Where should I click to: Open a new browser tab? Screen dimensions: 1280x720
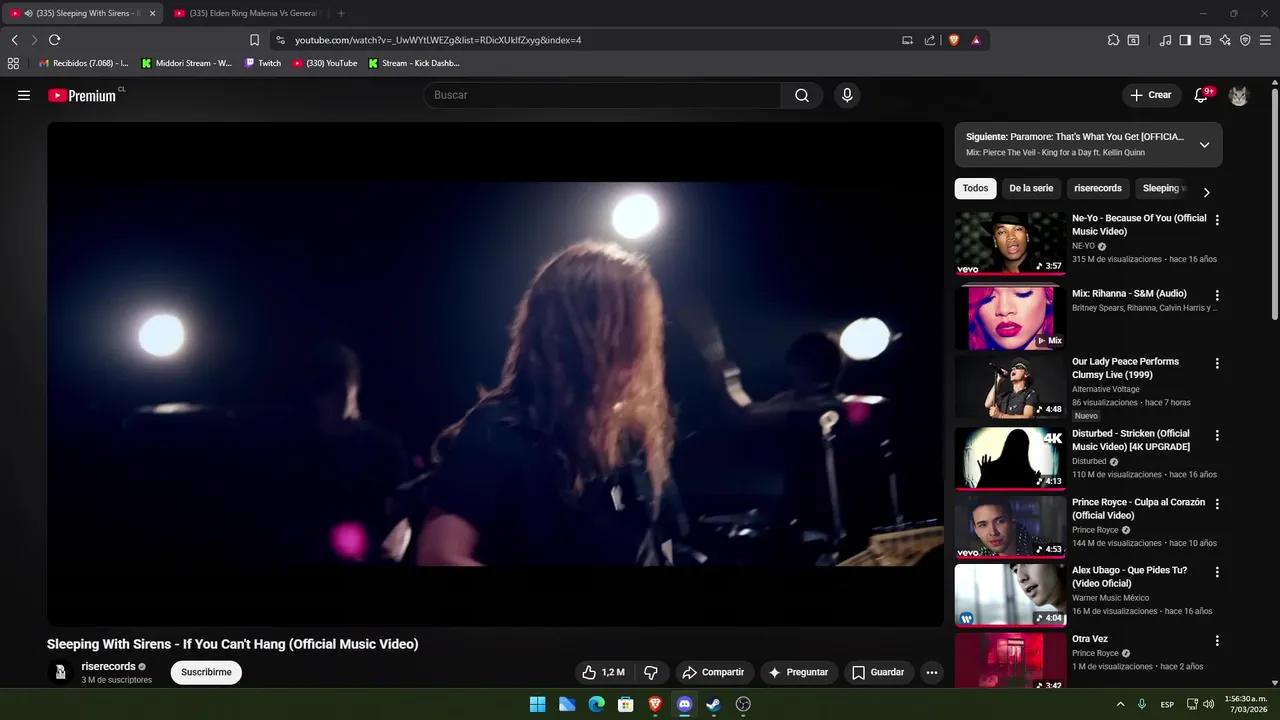pyautogui.click(x=341, y=13)
